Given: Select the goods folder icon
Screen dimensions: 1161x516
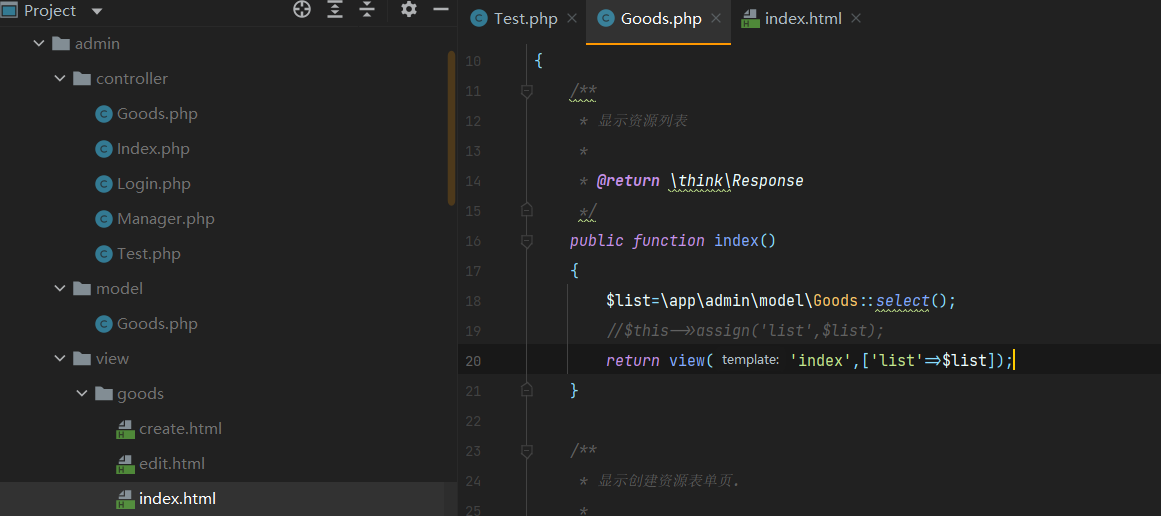Looking at the screenshot, I should click(104, 394).
